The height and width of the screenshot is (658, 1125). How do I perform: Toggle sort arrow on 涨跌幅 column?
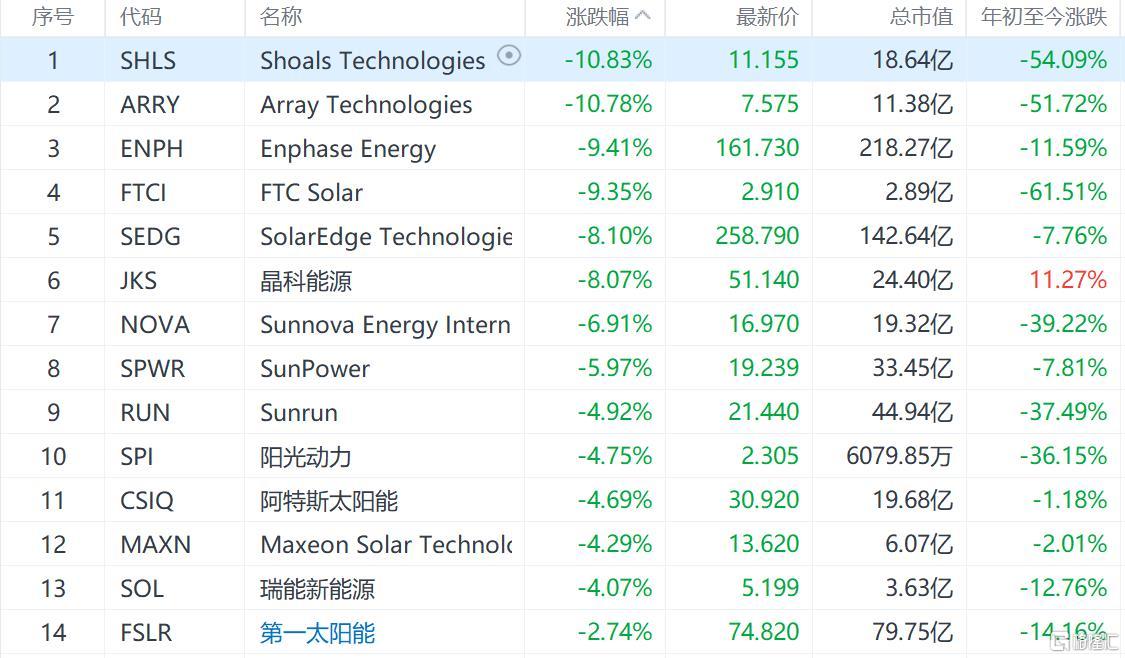coord(644,16)
